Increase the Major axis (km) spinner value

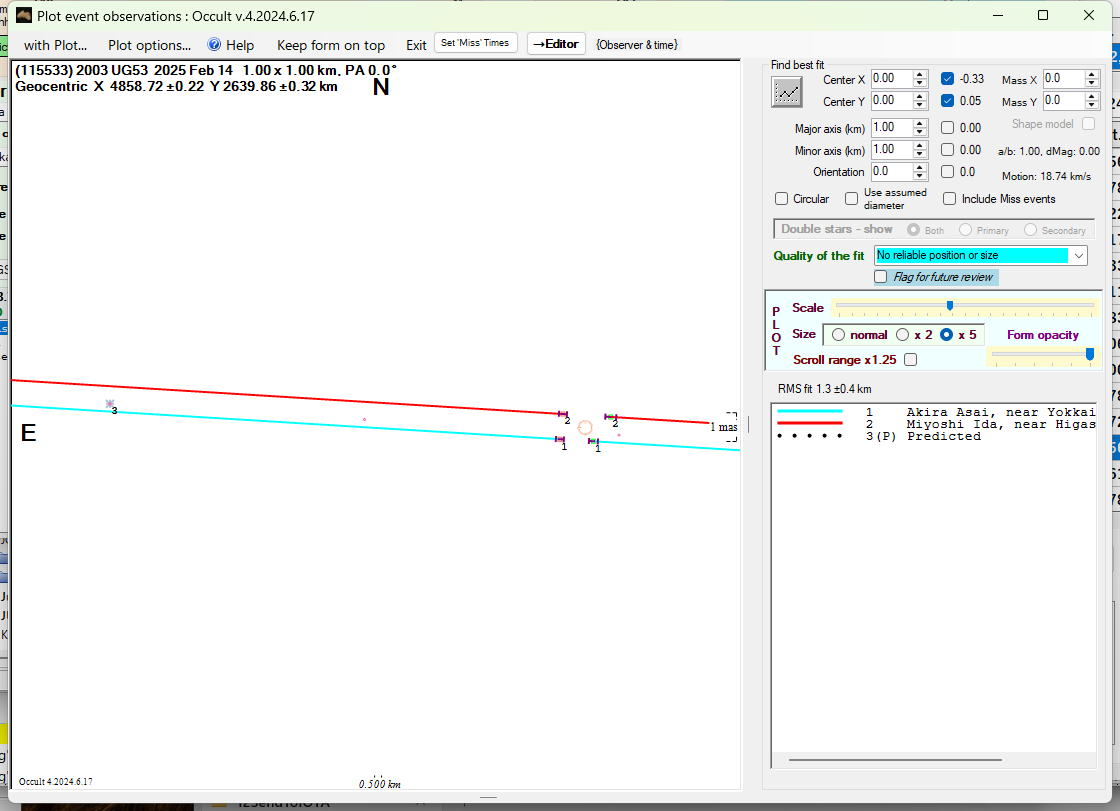(920, 124)
